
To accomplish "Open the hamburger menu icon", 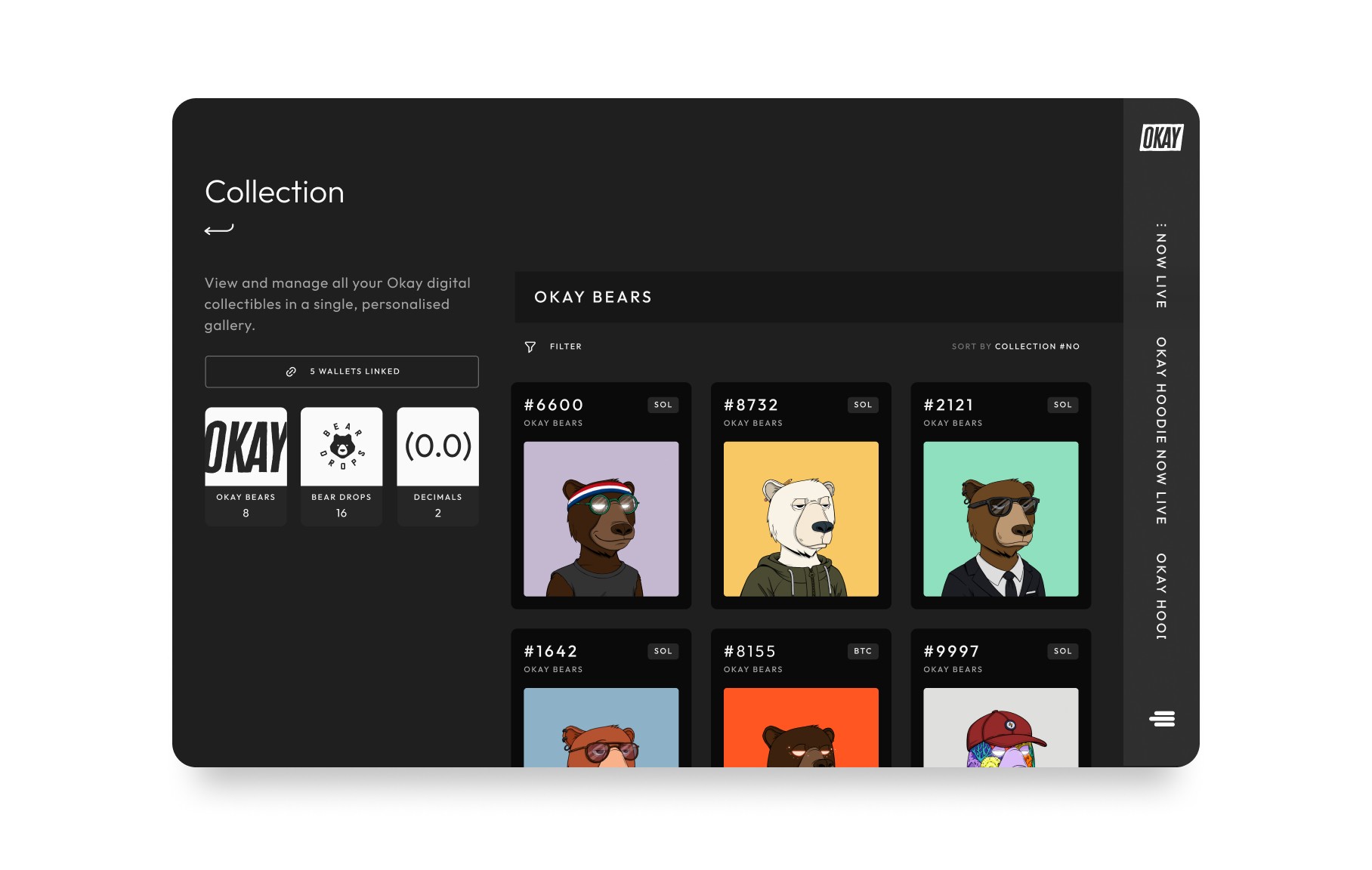I will pyautogui.click(x=1162, y=719).
